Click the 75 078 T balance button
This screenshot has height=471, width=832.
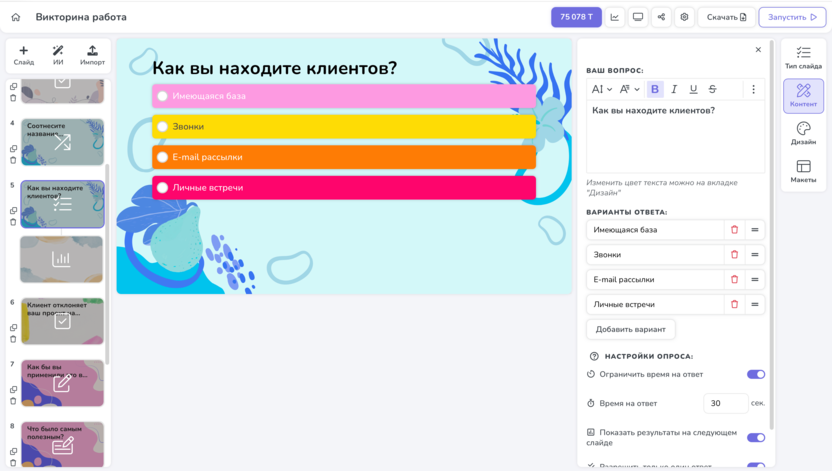pyautogui.click(x=576, y=17)
